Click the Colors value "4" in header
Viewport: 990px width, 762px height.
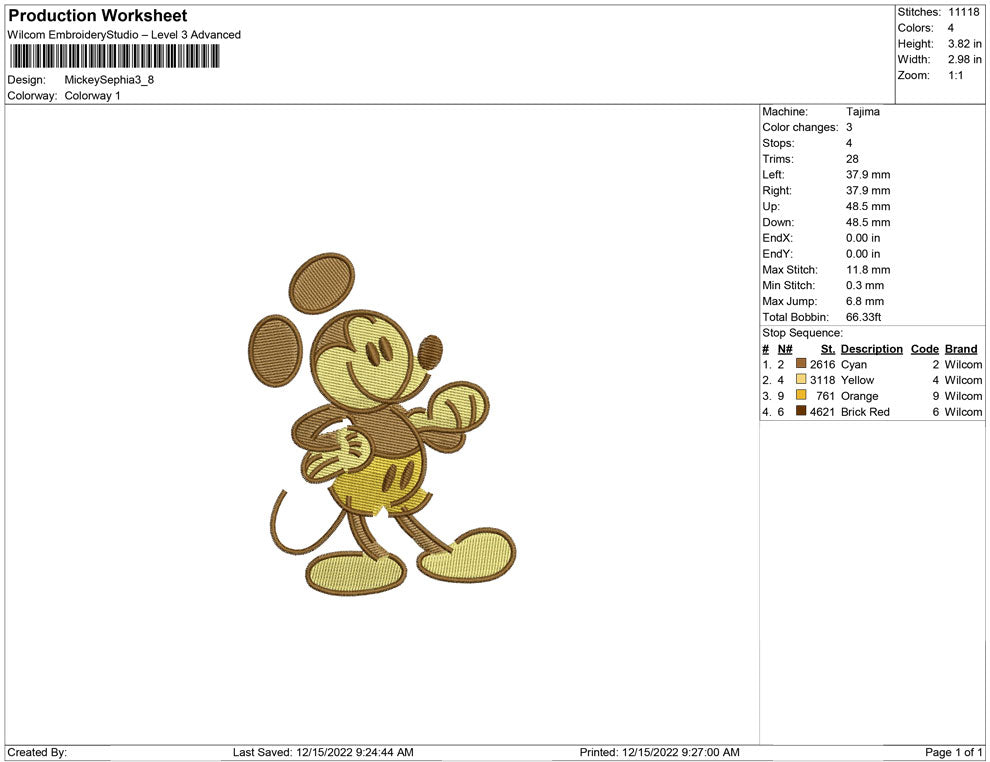click(951, 28)
